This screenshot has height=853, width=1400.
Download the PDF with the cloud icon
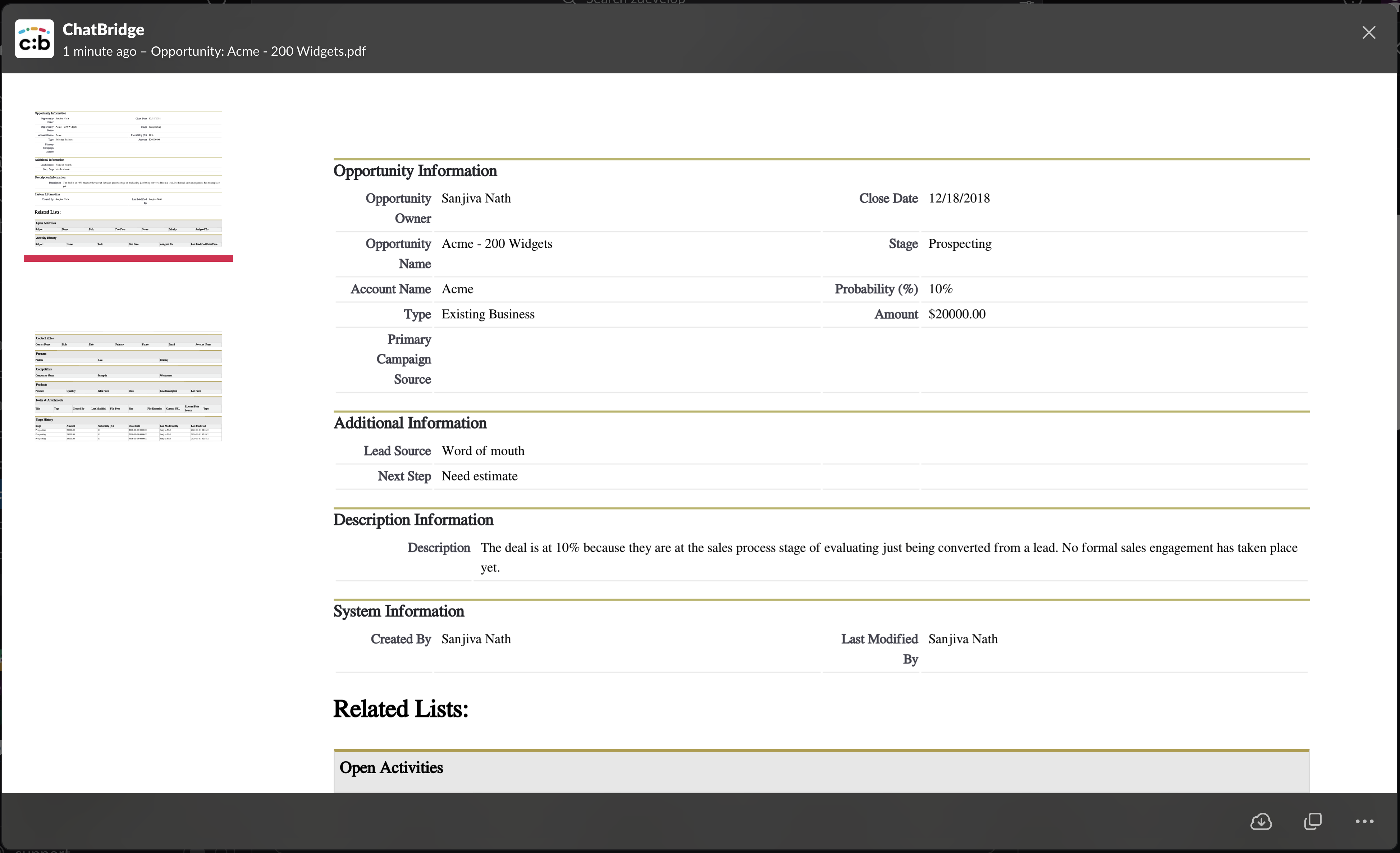point(1261,821)
